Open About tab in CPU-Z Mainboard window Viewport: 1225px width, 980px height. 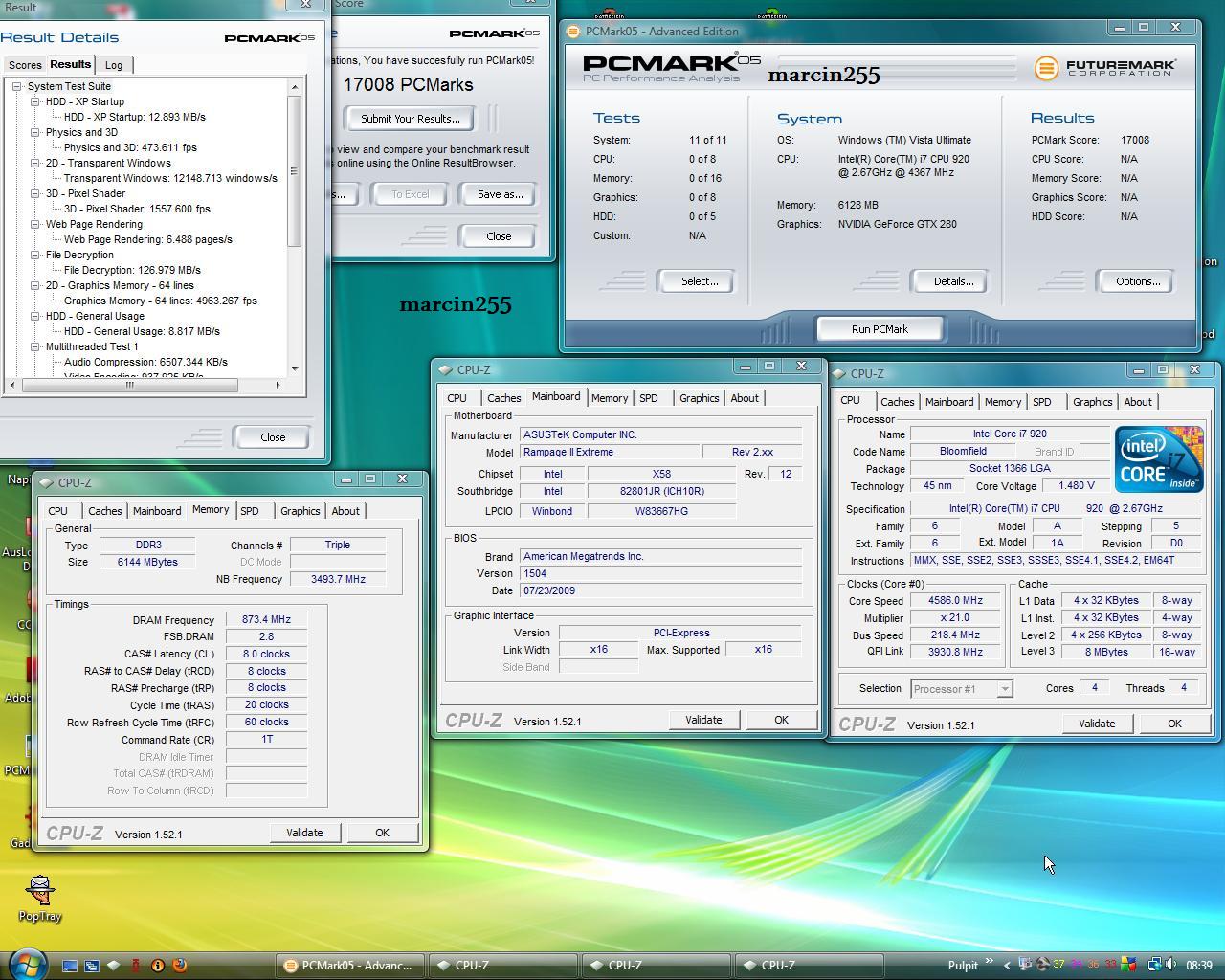(745, 398)
